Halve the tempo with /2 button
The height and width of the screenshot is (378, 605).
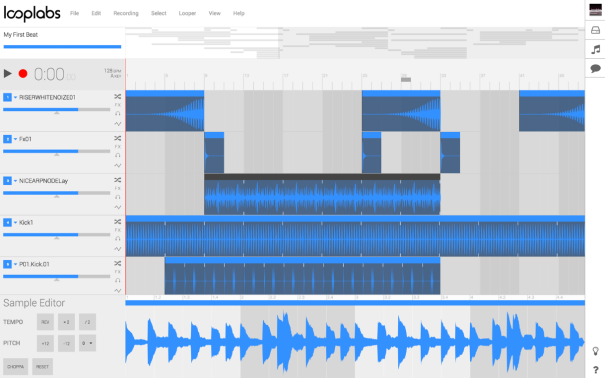pos(87,322)
